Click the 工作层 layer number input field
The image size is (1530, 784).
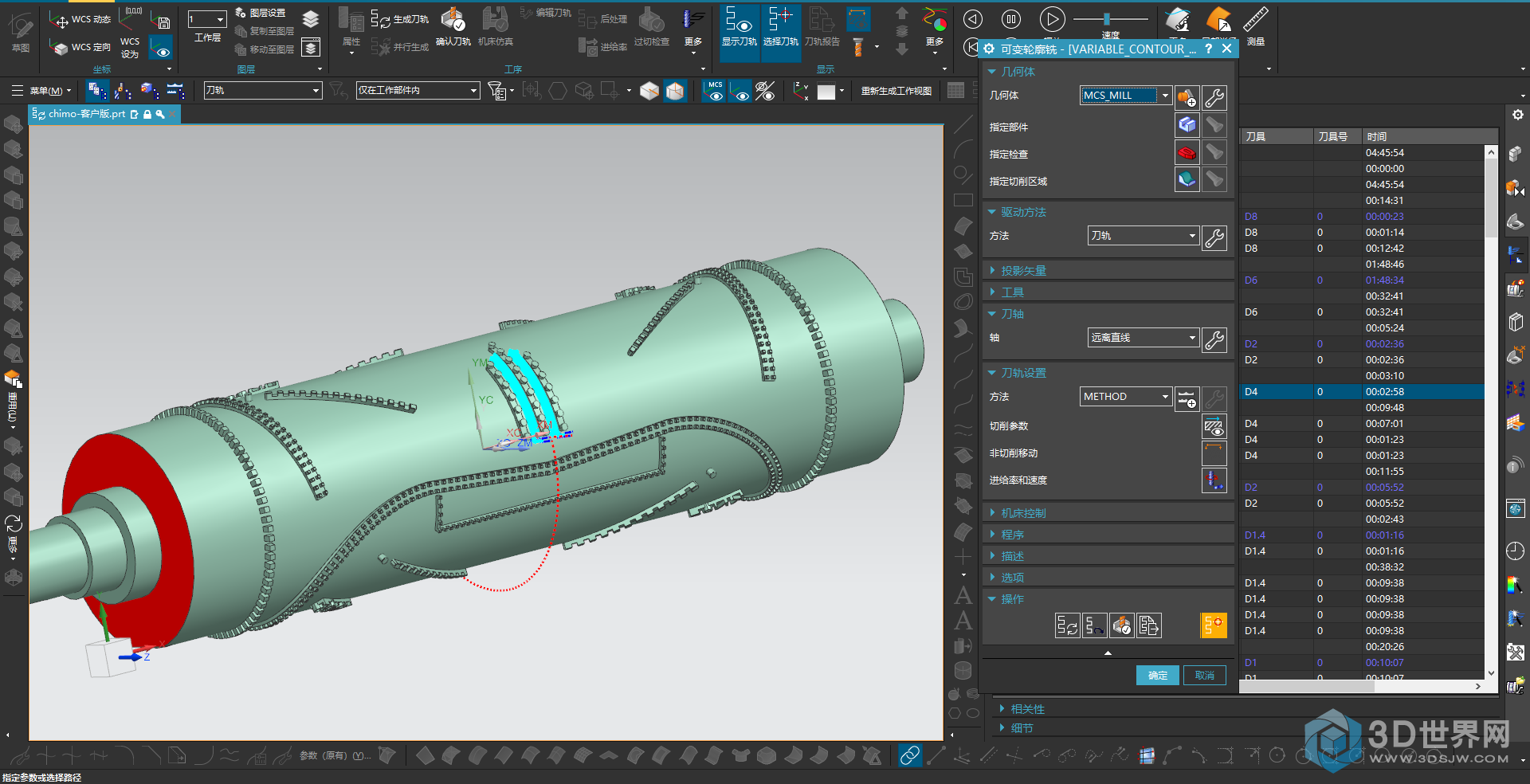[x=207, y=19]
